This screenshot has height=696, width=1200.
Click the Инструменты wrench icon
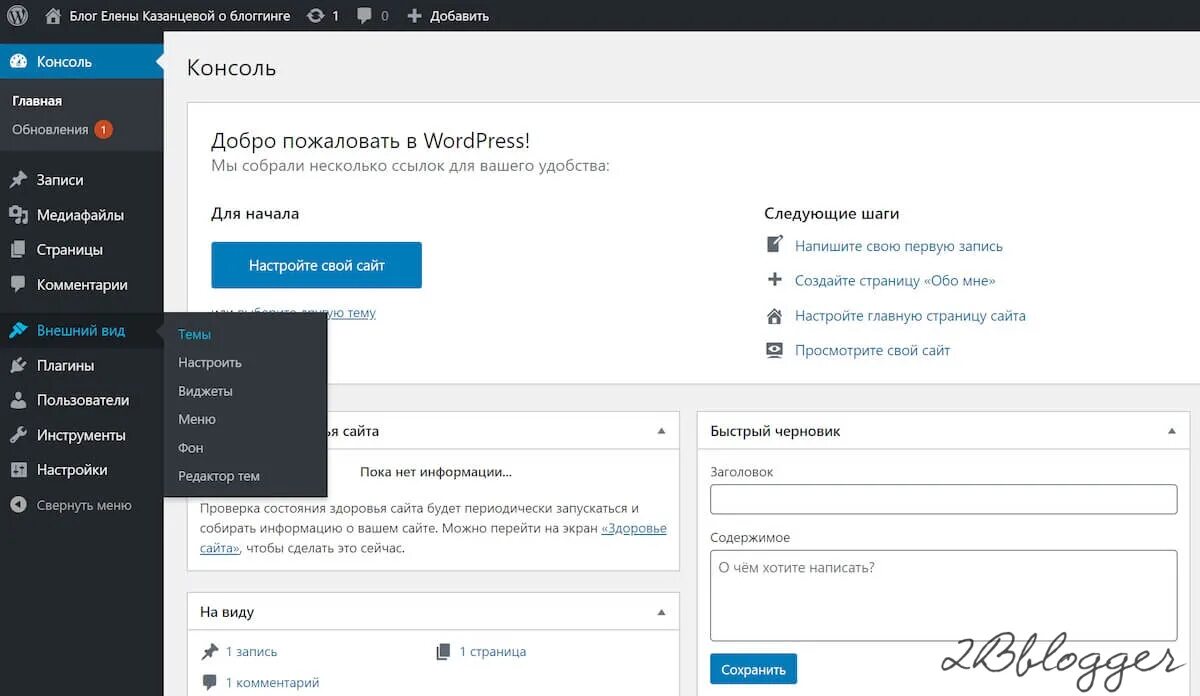[x=18, y=435]
